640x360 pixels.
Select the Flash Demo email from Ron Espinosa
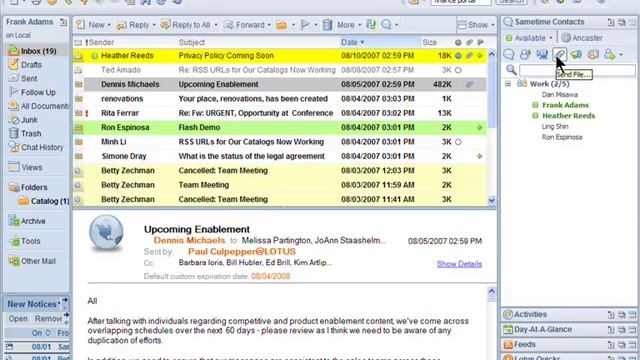click(280, 128)
